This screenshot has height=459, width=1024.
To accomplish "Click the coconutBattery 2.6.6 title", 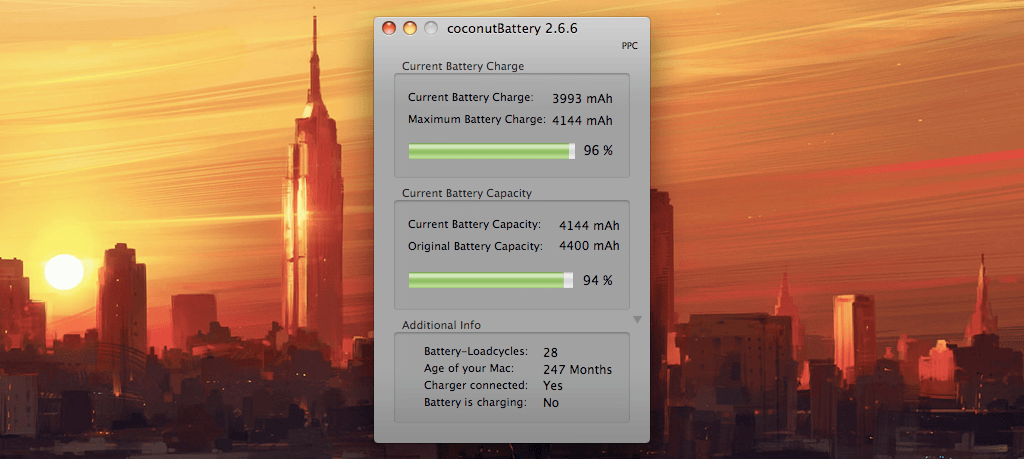I will 512,29.
